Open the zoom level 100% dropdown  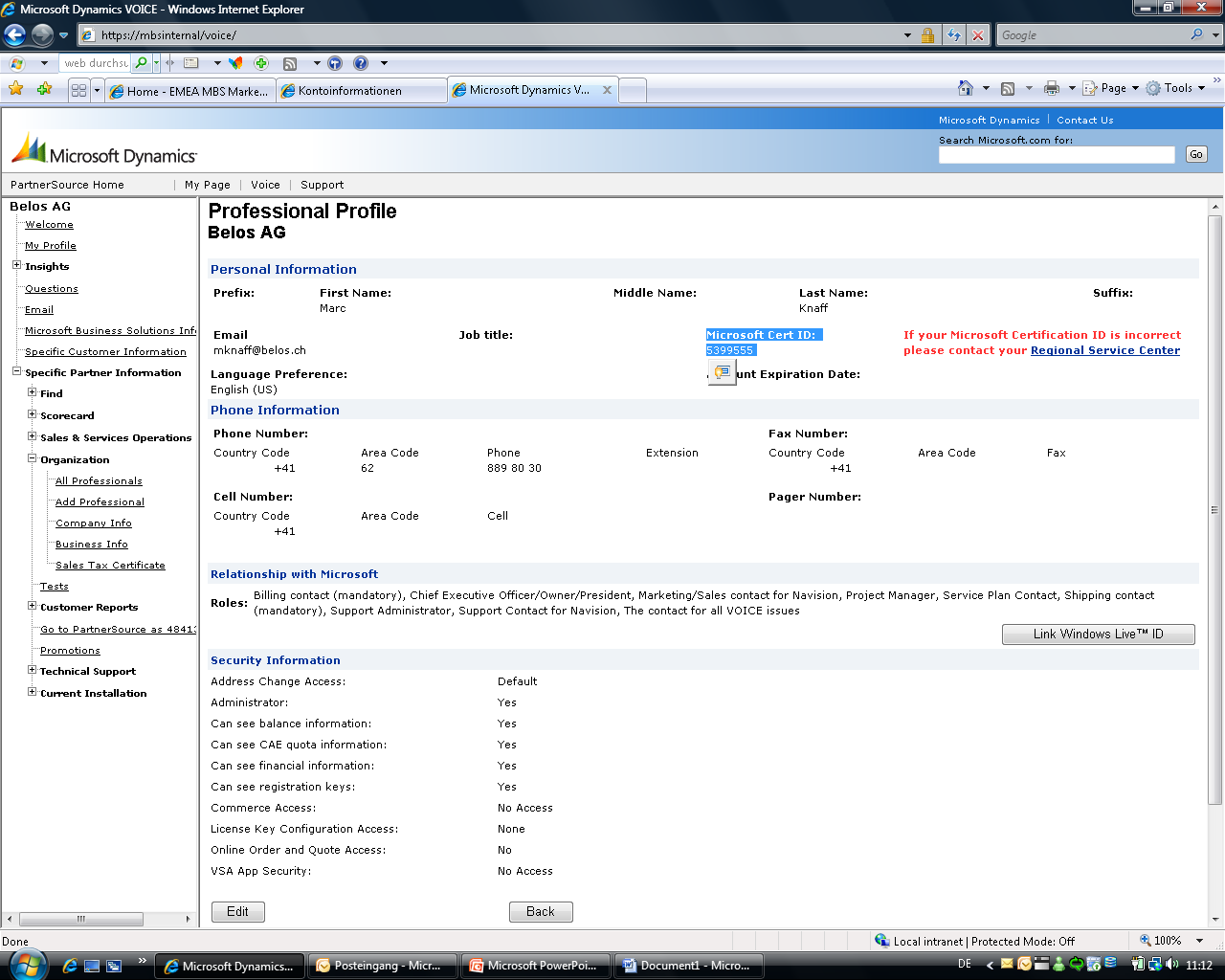pos(1201,941)
